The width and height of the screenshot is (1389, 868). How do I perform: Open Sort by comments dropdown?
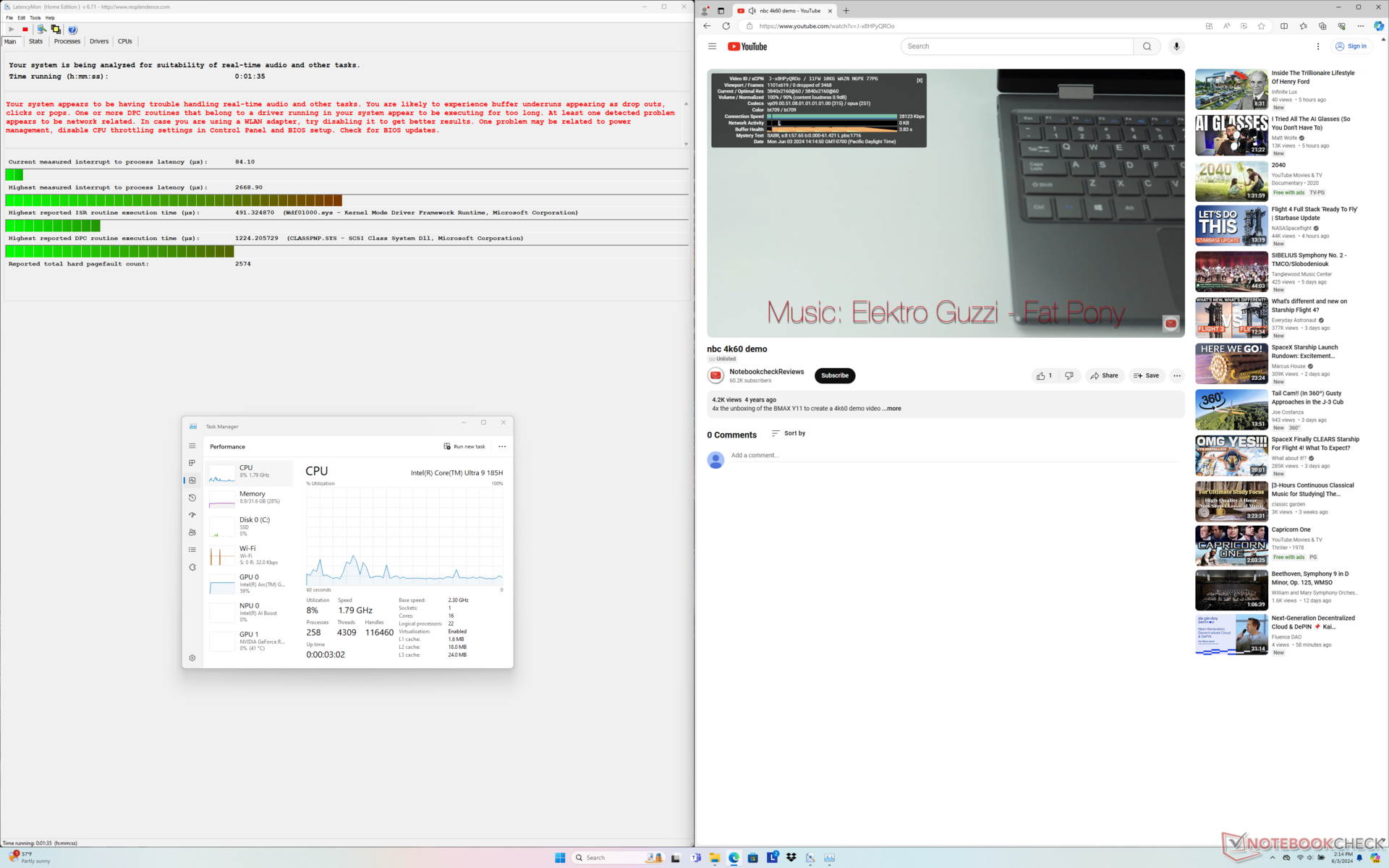(x=788, y=433)
